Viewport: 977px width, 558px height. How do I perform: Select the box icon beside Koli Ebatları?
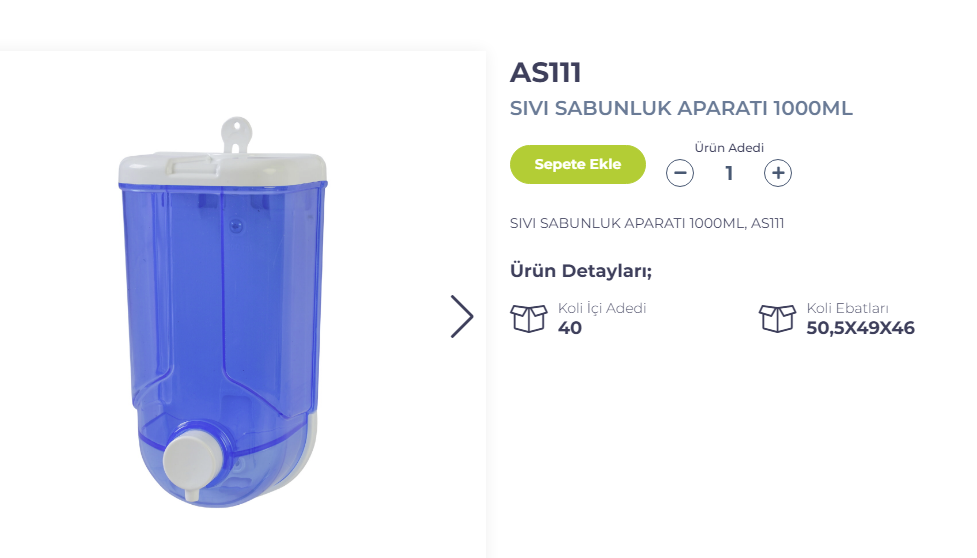pos(777,318)
